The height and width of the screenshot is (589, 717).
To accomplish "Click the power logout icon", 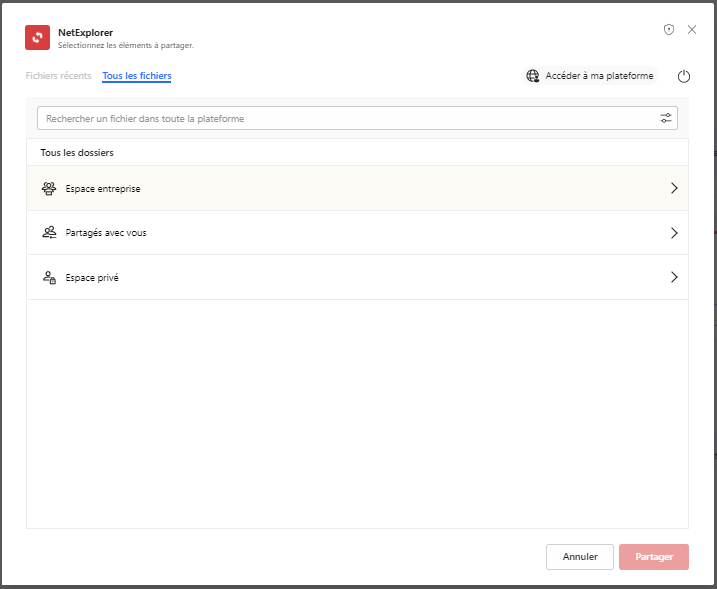I will 684,76.
